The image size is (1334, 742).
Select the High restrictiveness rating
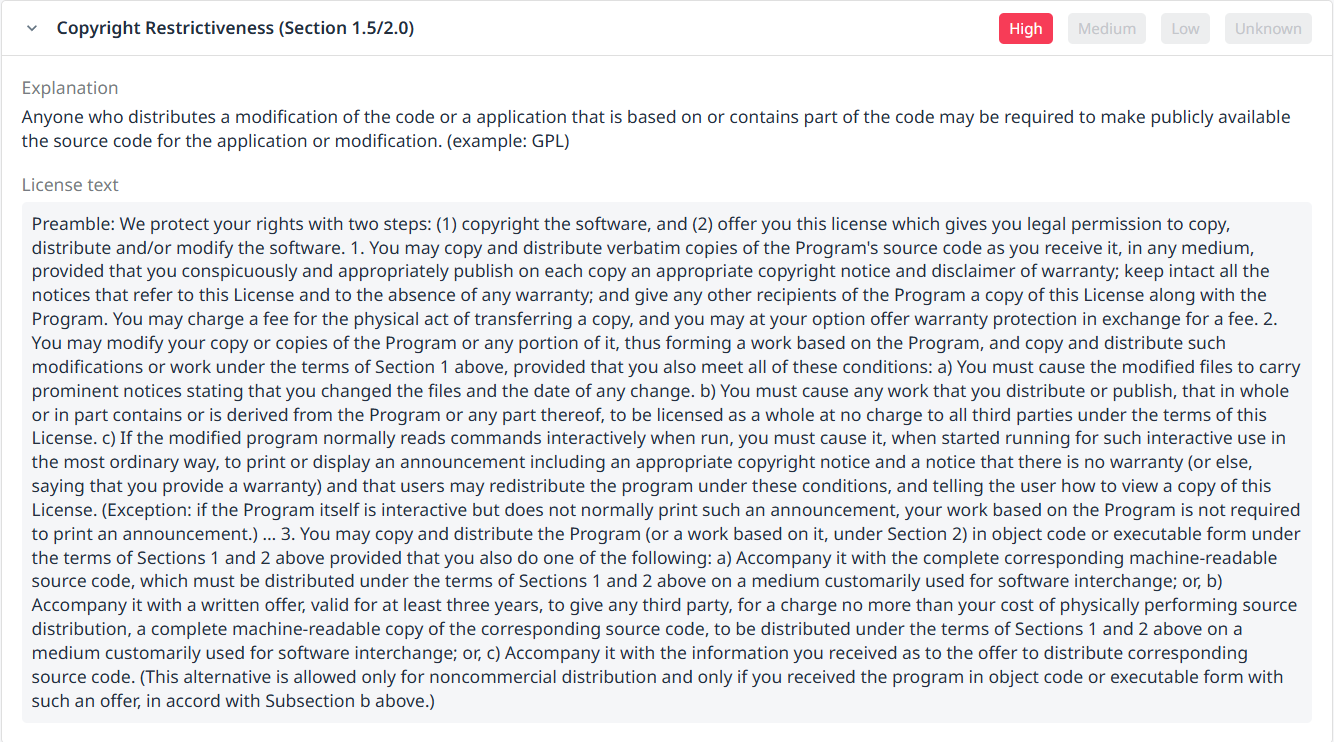pyautogui.click(x=1025, y=29)
